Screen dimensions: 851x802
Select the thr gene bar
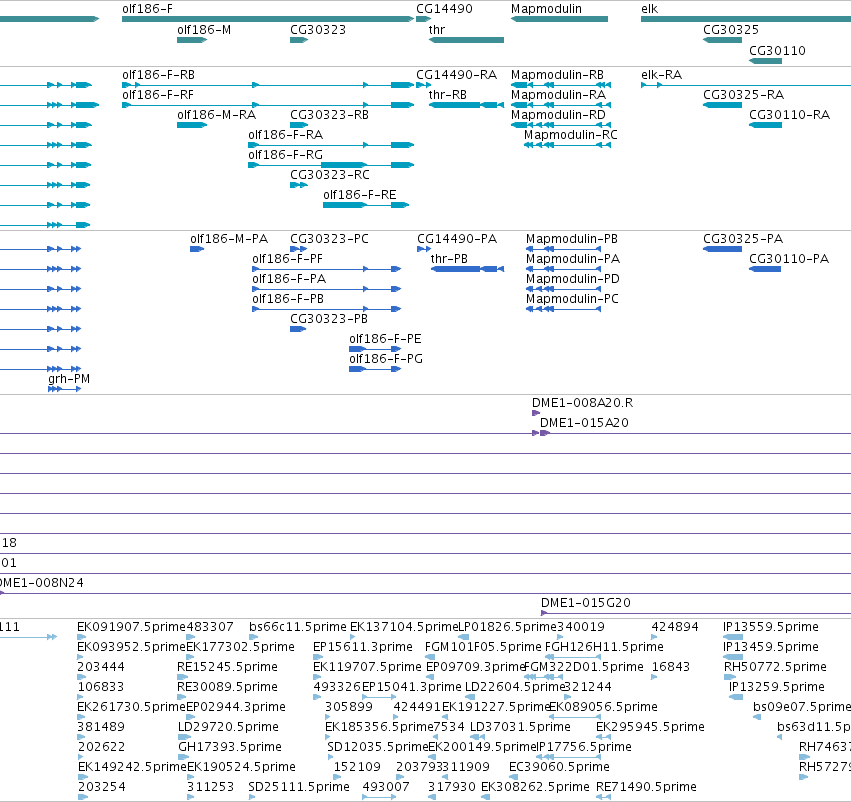[466, 40]
